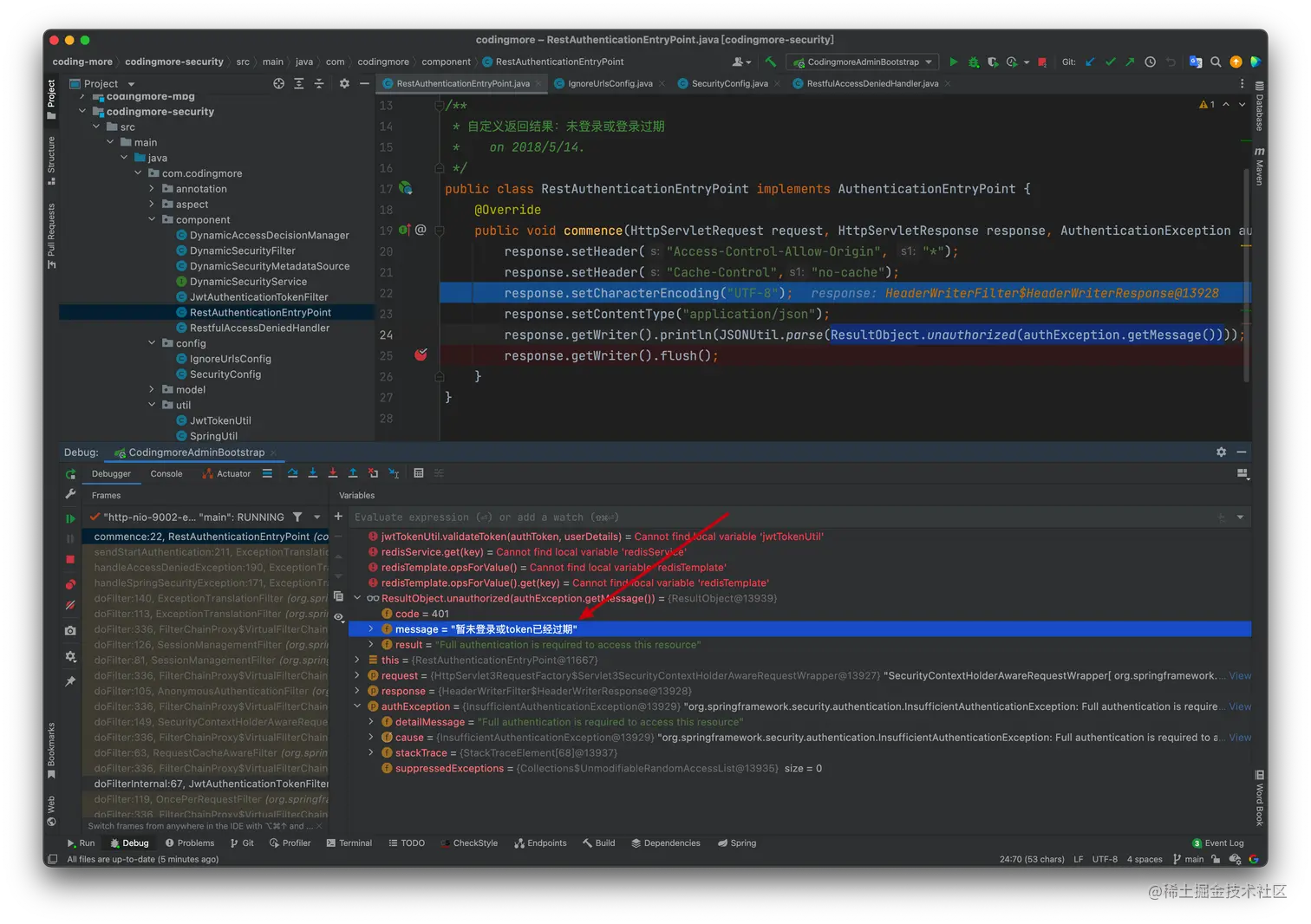
Task: Start debugging with the bug icon
Action: tap(974, 62)
